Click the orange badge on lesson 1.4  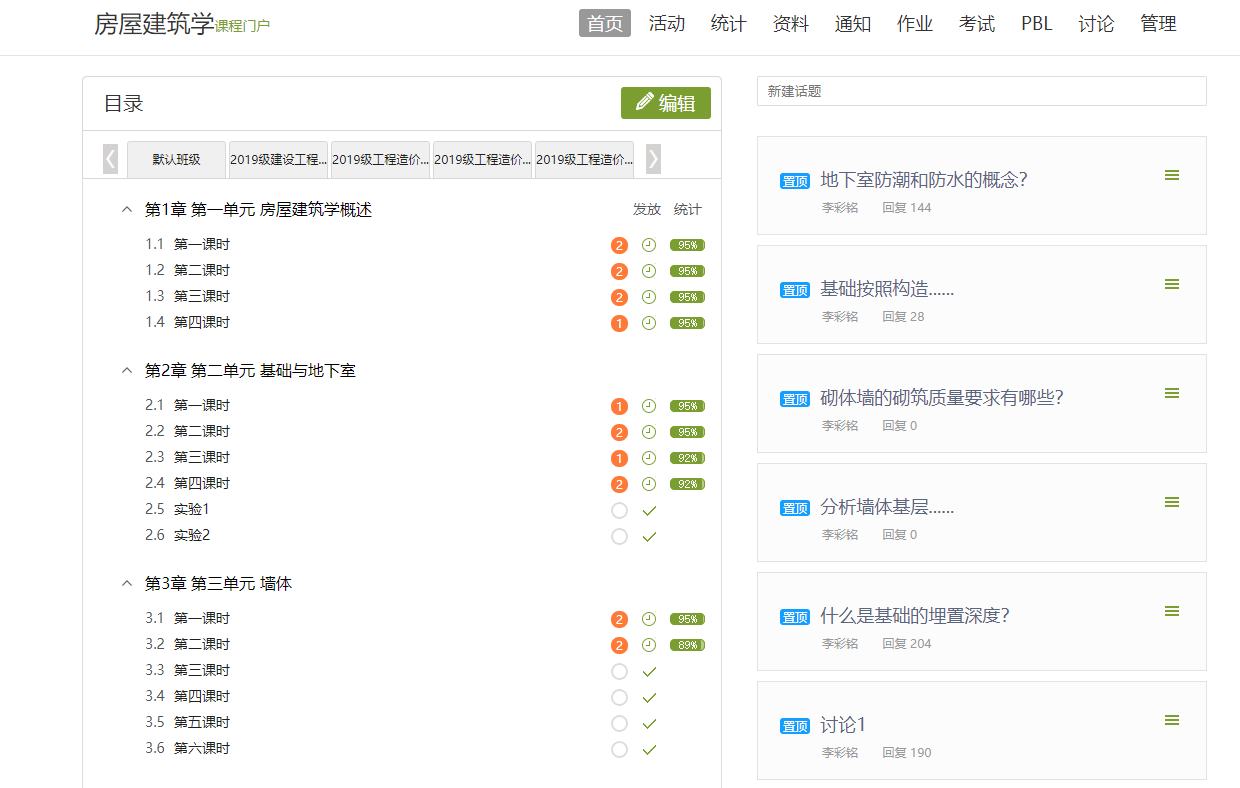[x=619, y=323]
